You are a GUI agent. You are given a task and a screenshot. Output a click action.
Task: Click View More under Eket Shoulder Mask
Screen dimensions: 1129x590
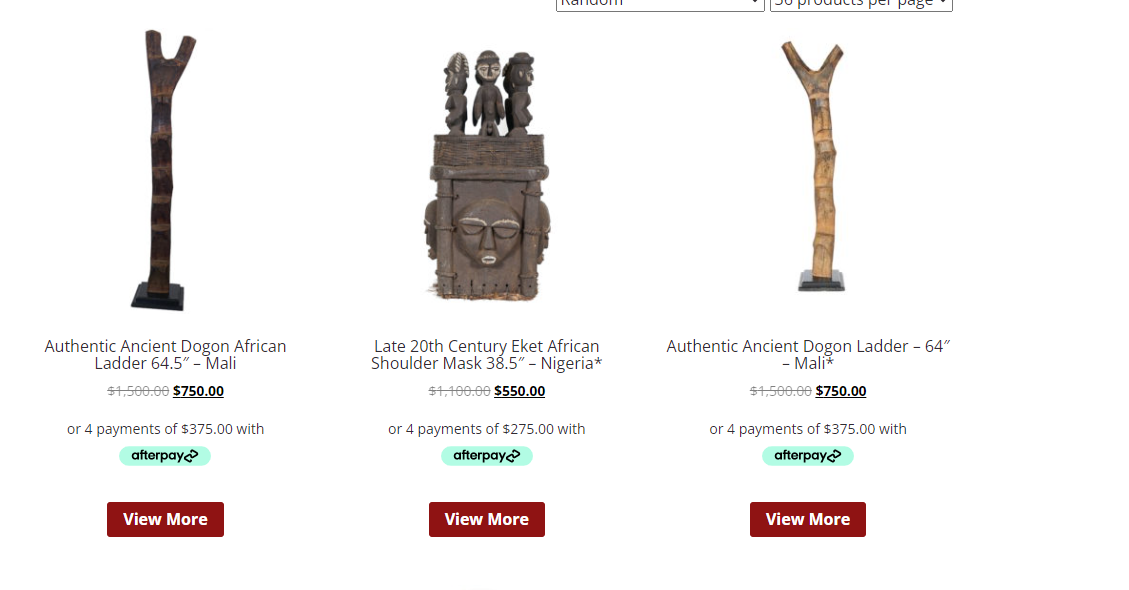click(x=487, y=519)
